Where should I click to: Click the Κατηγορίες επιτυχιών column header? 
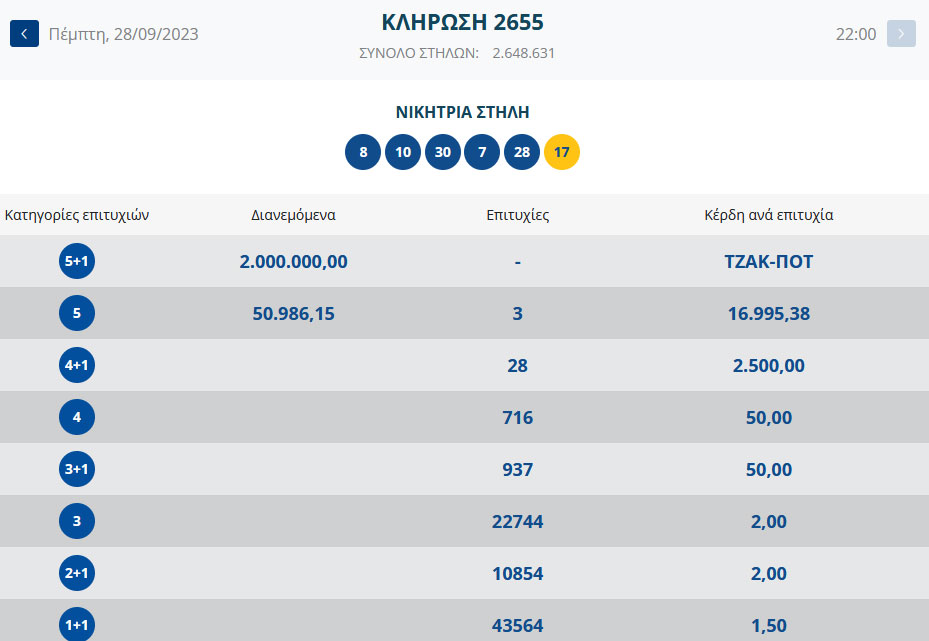tap(77, 215)
